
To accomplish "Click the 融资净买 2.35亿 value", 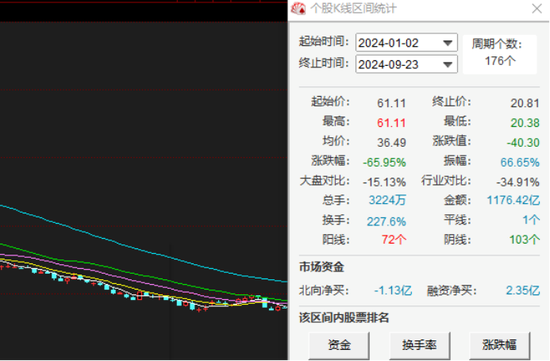I will tap(523, 290).
